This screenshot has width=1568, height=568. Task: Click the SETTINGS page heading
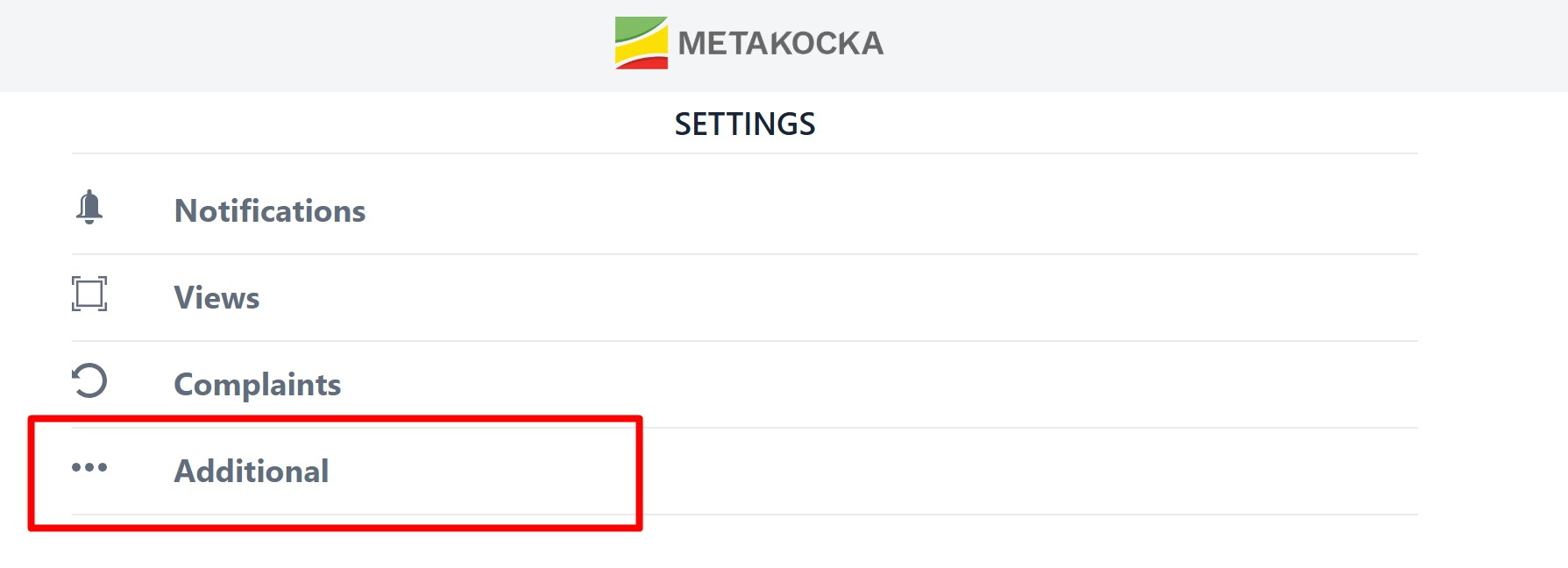click(745, 124)
